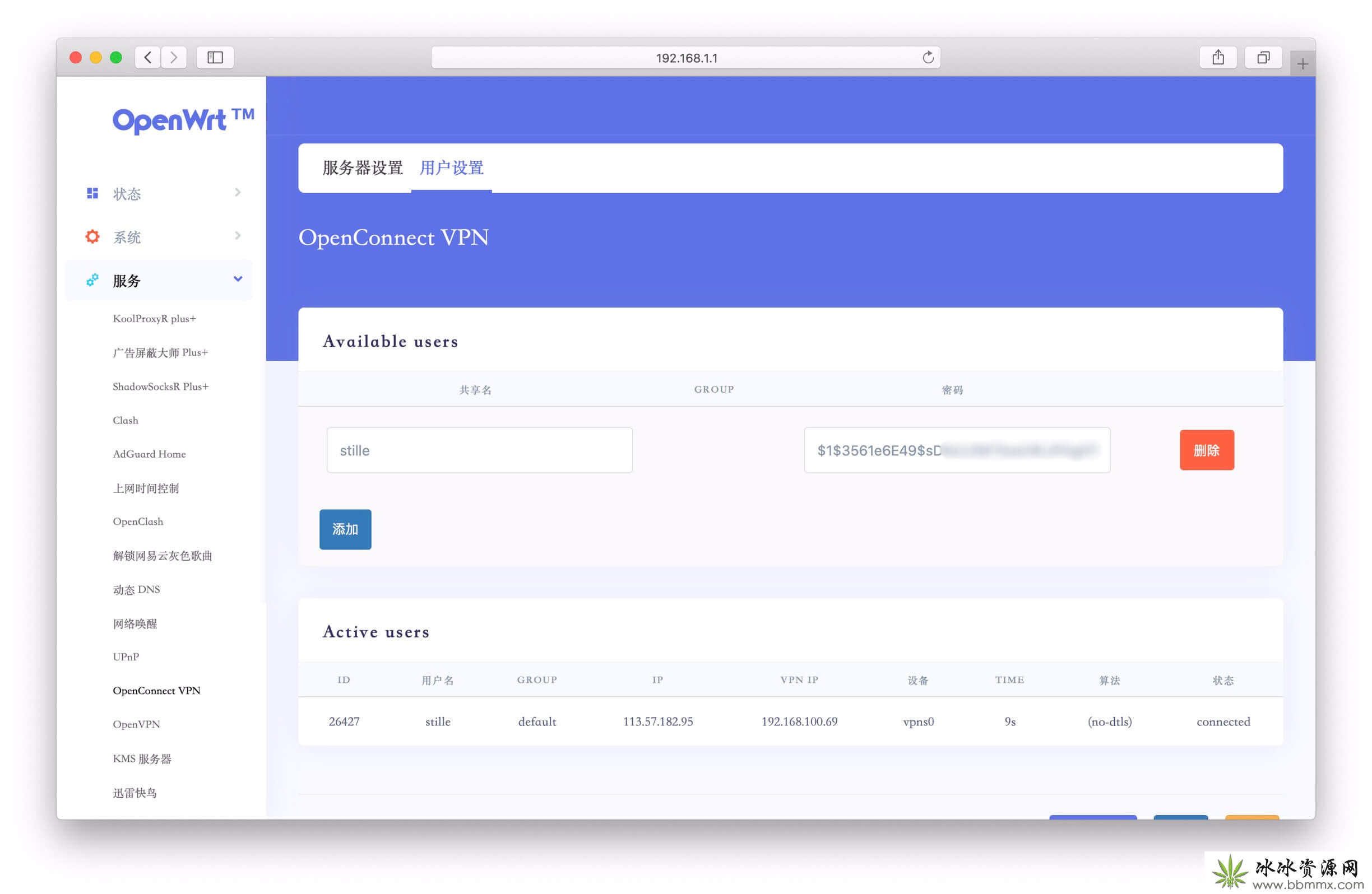Viewport: 1372px width, 894px height.
Task: Click the active user ID 26427
Action: 344,722
